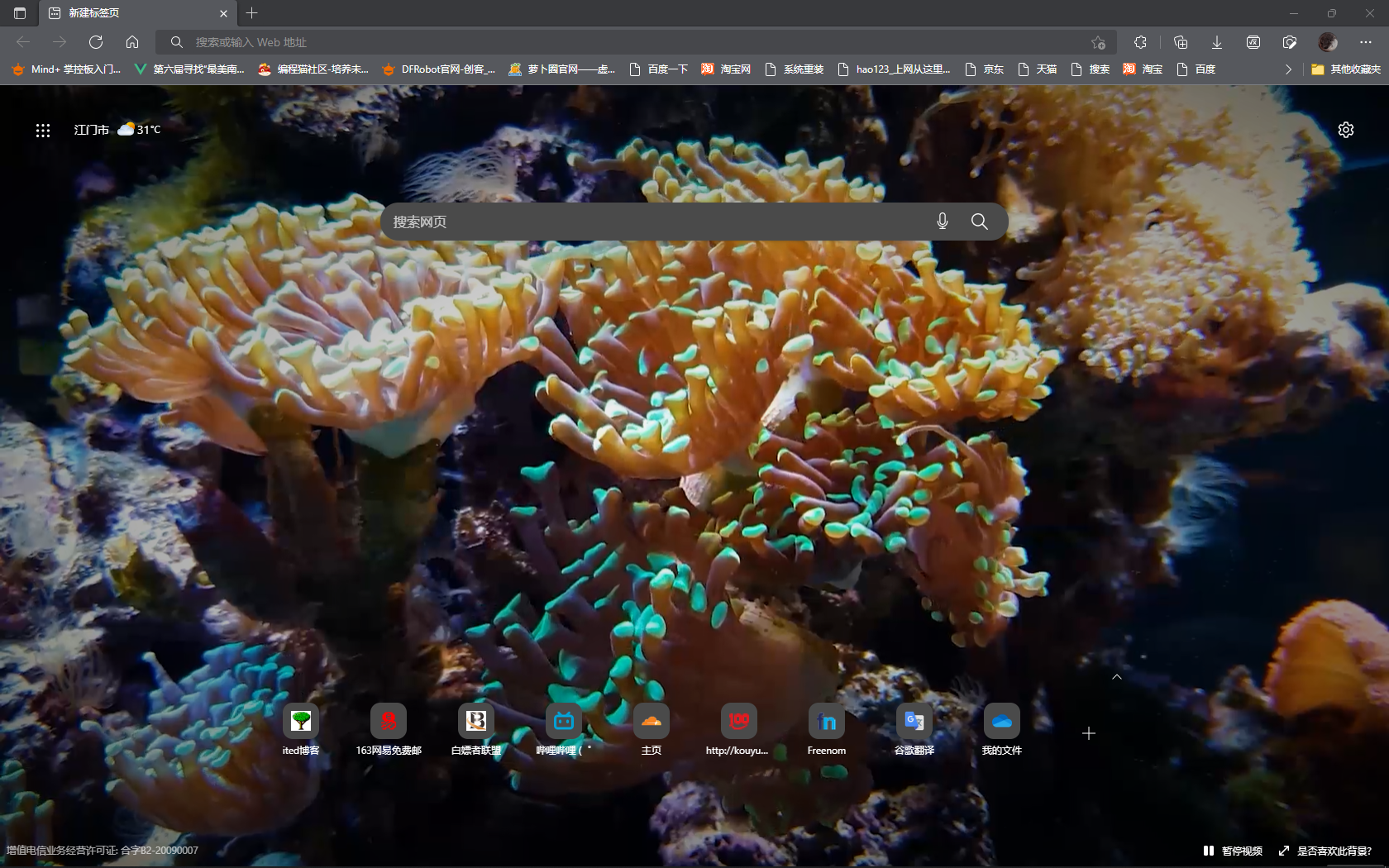Add this page to favorites with star icon

click(x=1098, y=42)
